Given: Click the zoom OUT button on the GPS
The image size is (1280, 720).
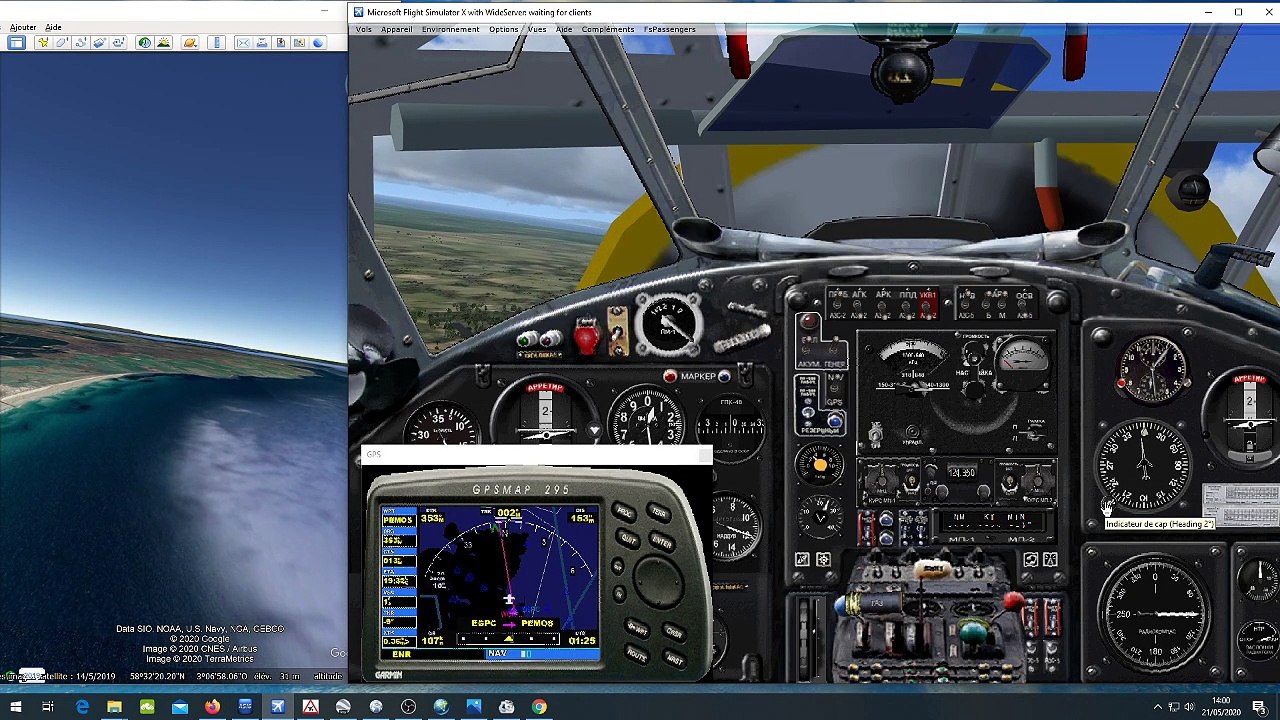Looking at the screenshot, I should coord(618,566).
